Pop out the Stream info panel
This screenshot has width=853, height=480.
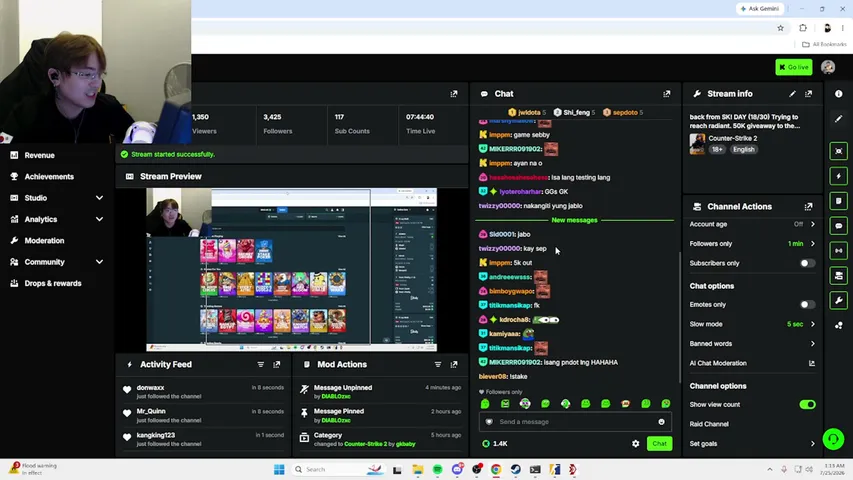click(x=808, y=94)
